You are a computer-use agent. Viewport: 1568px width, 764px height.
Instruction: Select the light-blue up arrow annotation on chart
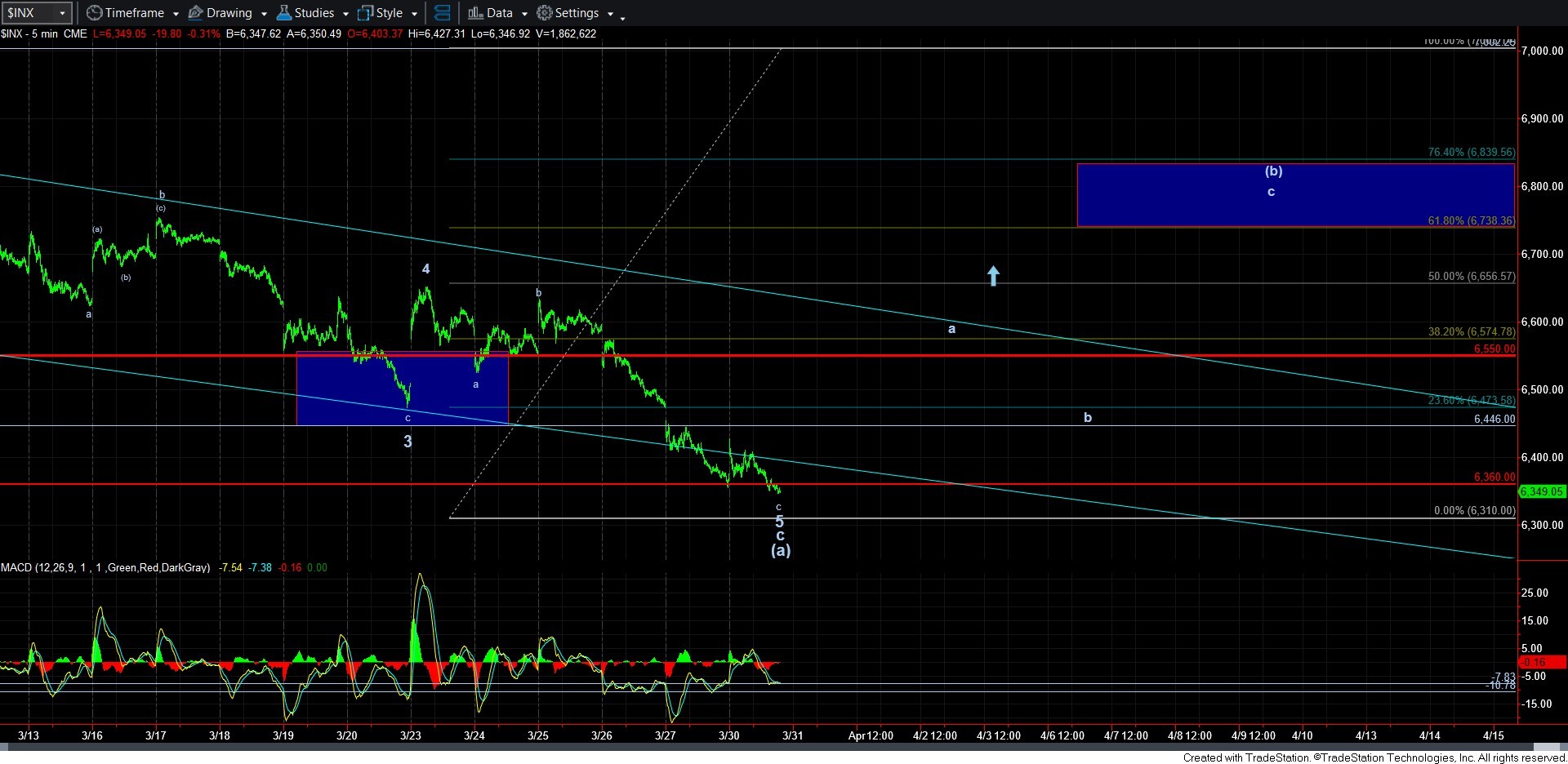[x=993, y=276]
